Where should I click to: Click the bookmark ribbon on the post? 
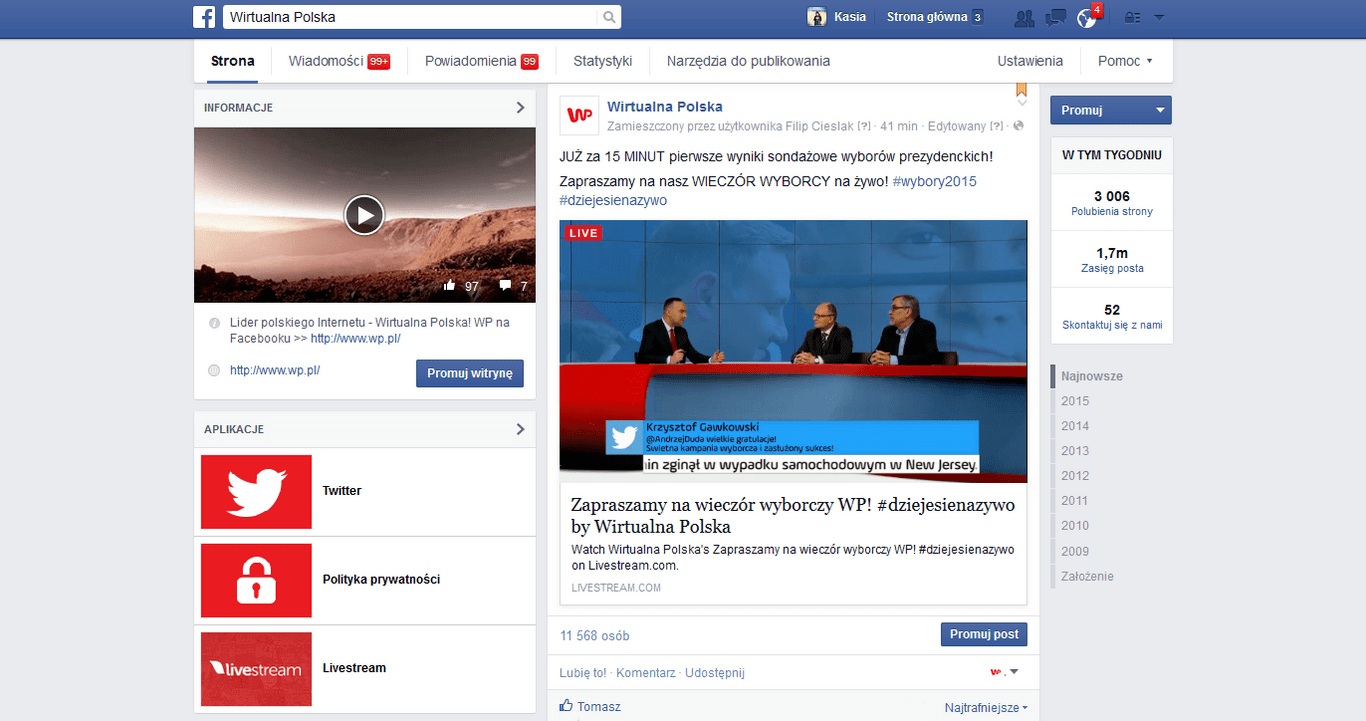click(1021, 89)
